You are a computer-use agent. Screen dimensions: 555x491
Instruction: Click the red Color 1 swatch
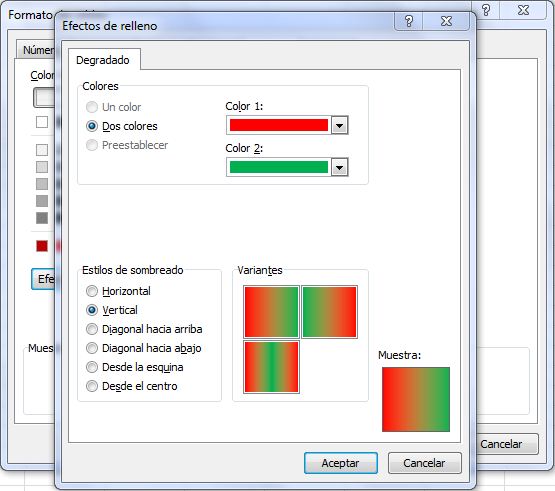(279, 125)
